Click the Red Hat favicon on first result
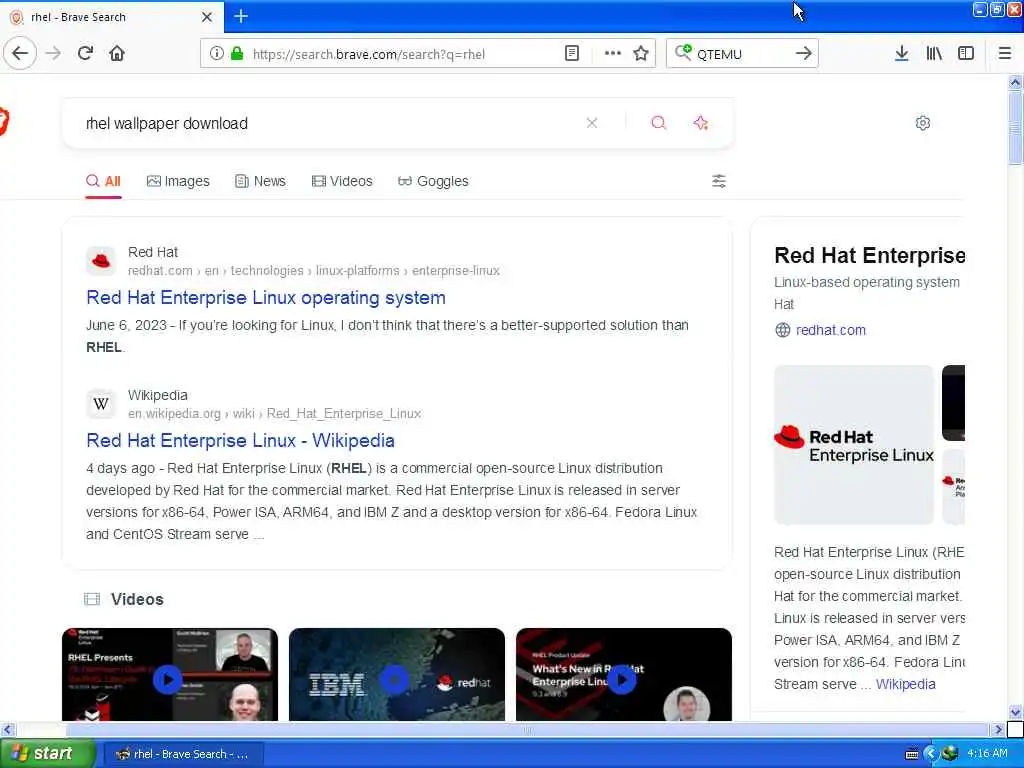Screen dimensions: 1024x768 click(x=101, y=261)
